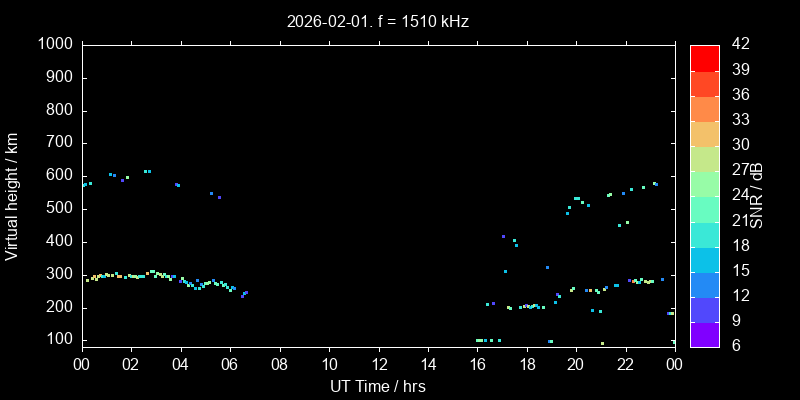The image size is (800, 400).
Task: Click the 18 tick label on time axis
Action: coord(526,365)
